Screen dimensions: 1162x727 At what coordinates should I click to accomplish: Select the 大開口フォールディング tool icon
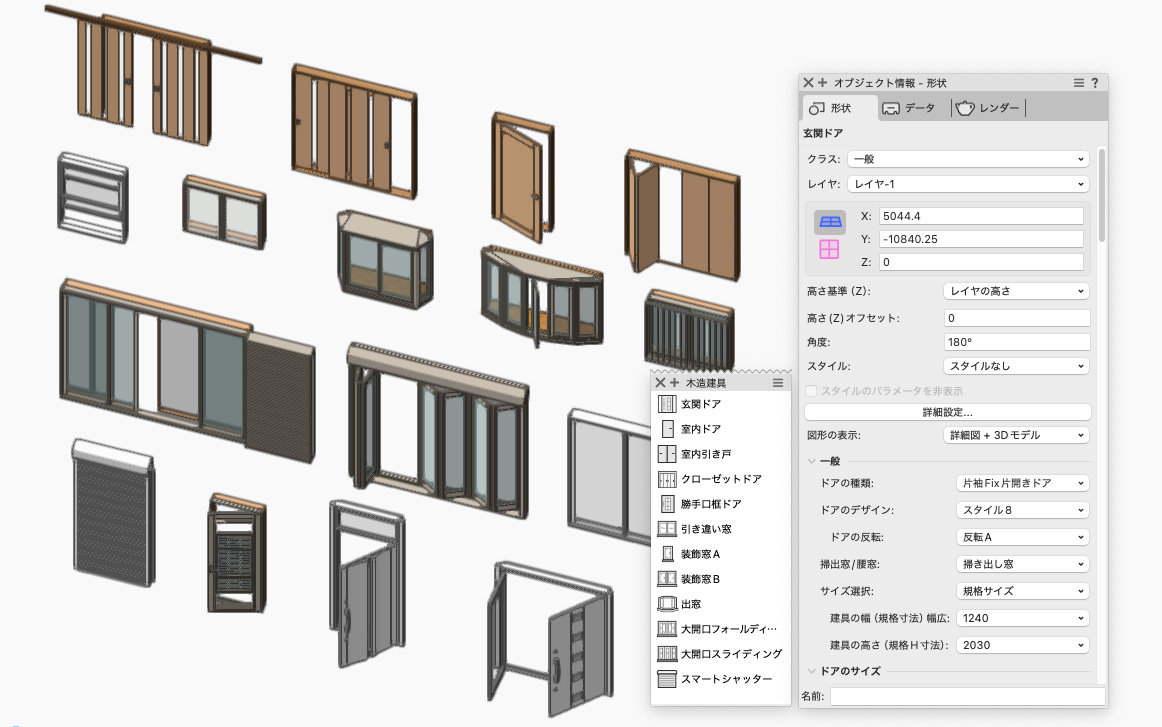pos(667,629)
